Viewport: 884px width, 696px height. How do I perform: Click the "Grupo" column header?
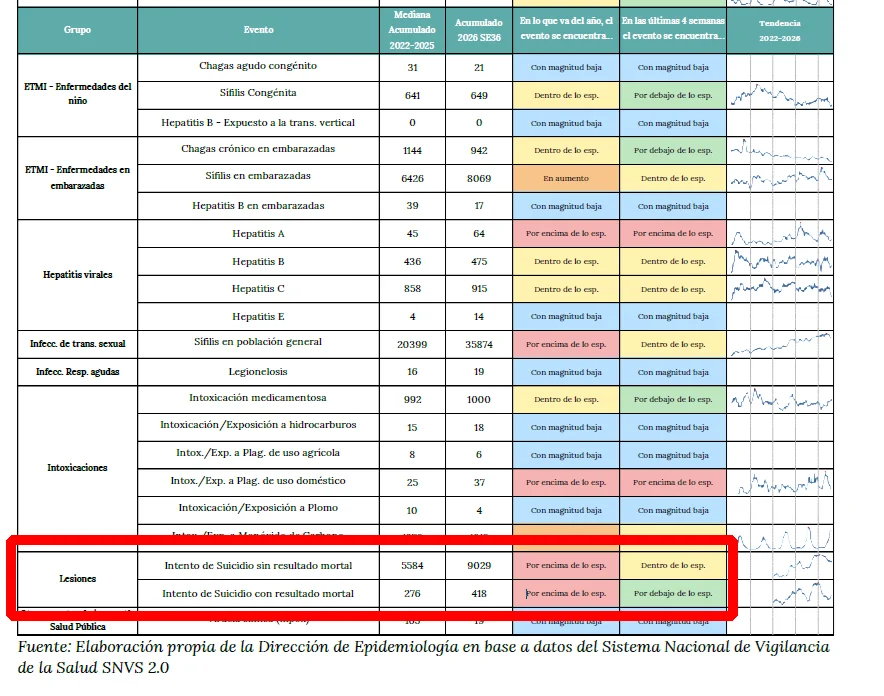pyautogui.click(x=77, y=29)
